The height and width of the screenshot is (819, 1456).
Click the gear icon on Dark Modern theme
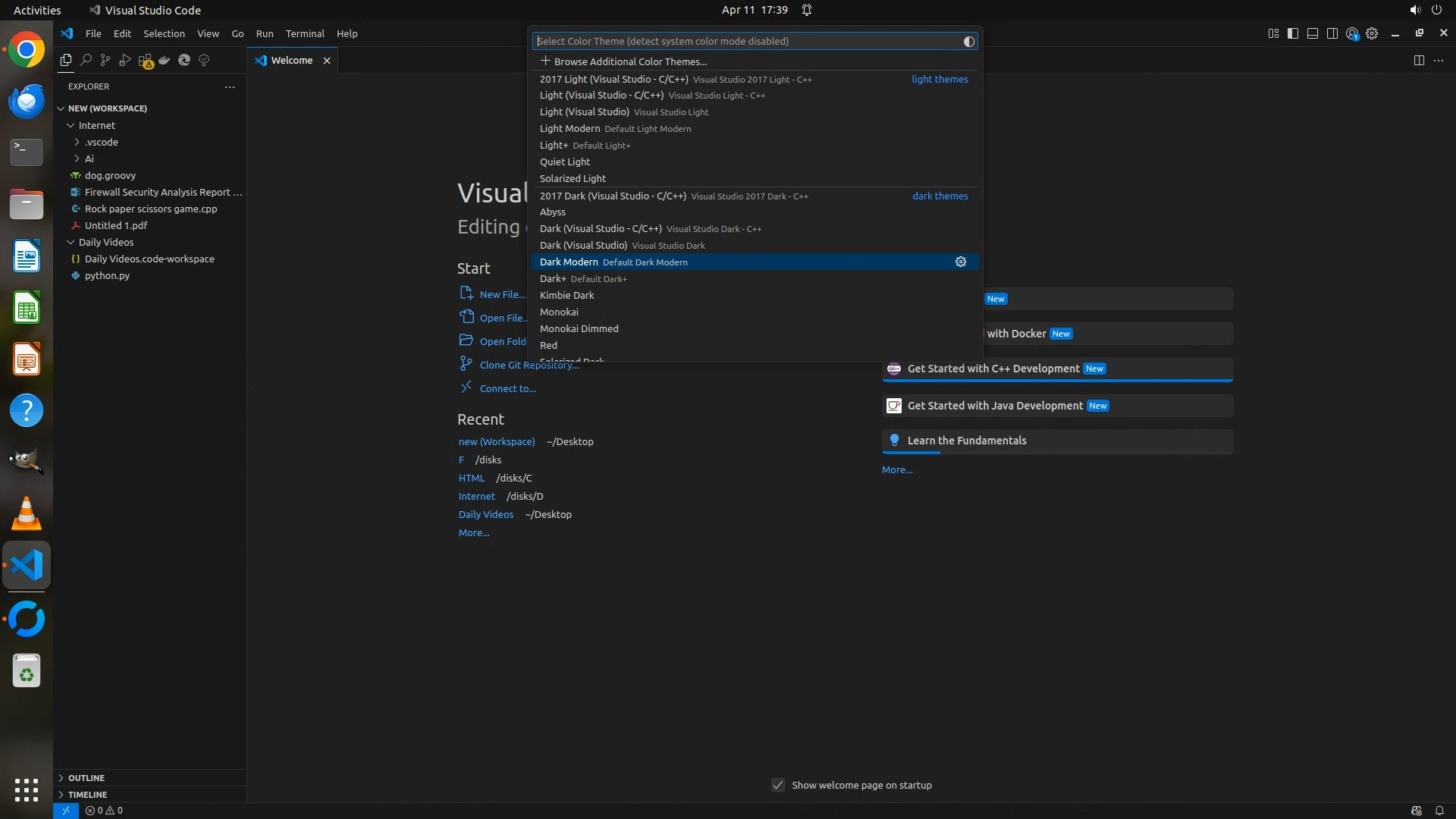(x=960, y=262)
